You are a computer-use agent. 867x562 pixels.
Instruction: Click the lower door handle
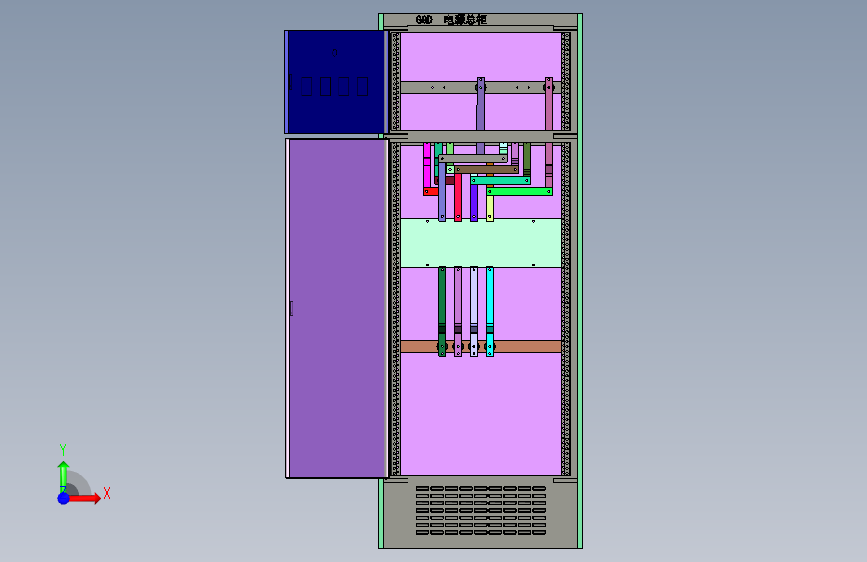(x=291, y=308)
